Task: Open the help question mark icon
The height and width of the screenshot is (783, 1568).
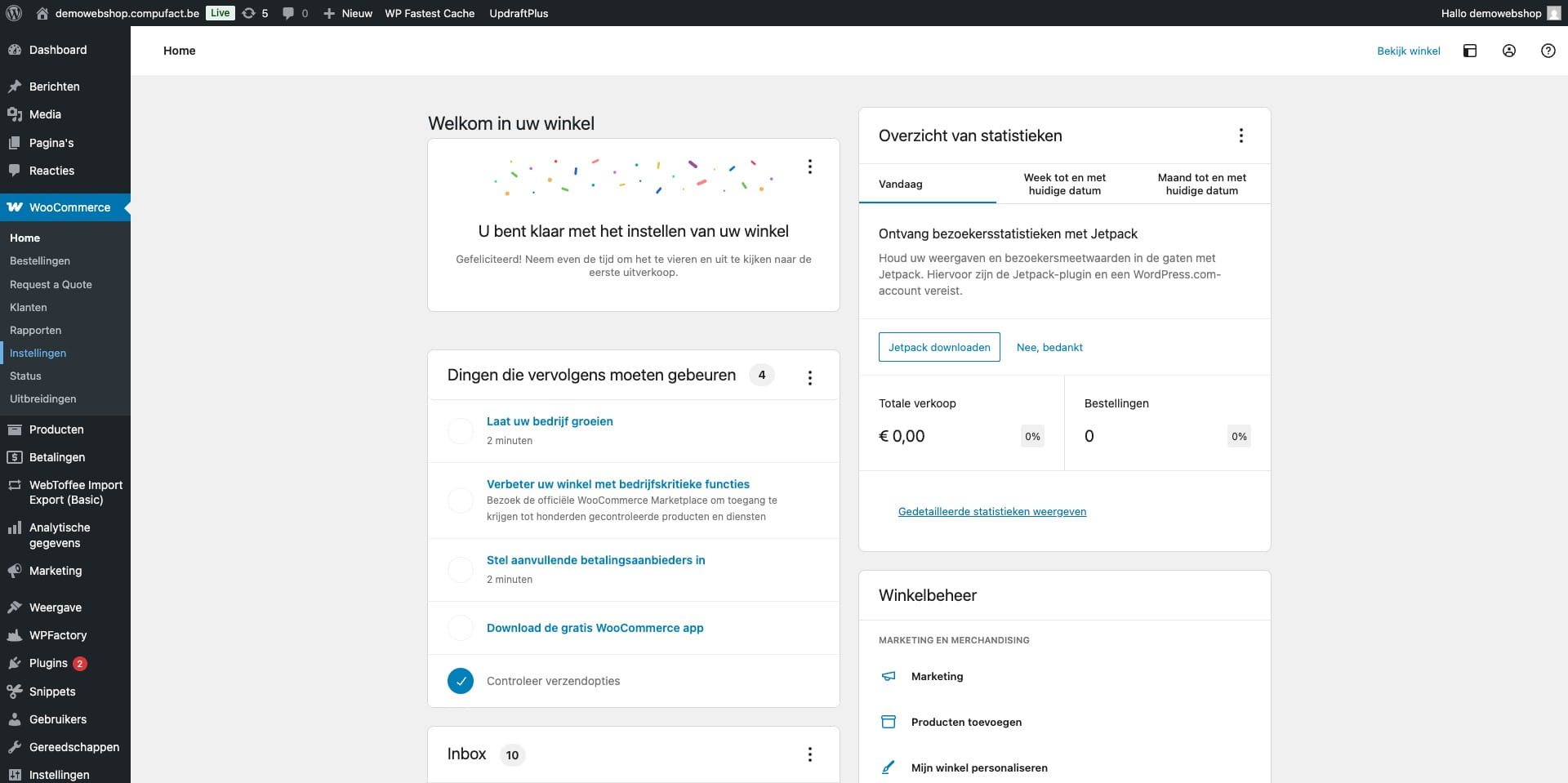Action: (1548, 51)
